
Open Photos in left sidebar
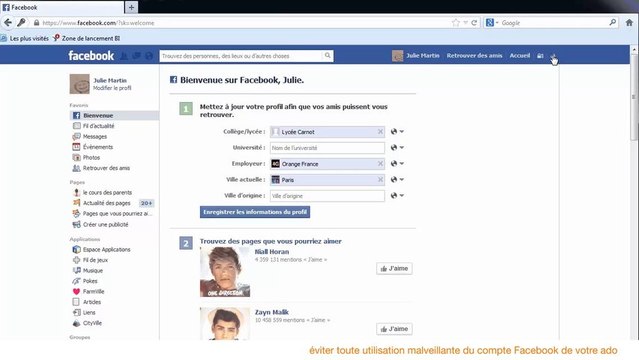[x=91, y=157]
